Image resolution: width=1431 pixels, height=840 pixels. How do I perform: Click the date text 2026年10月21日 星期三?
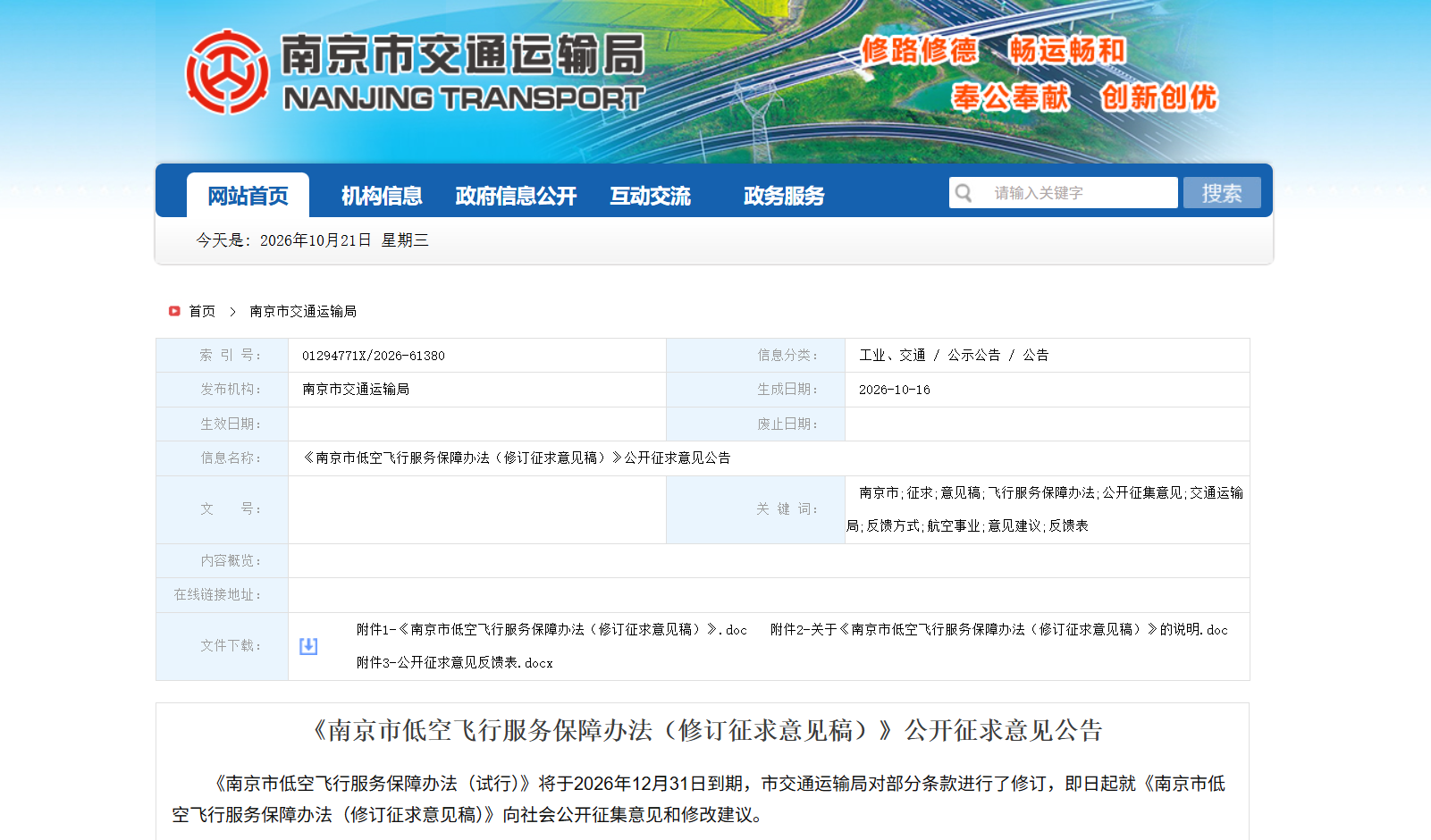[x=344, y=239]
